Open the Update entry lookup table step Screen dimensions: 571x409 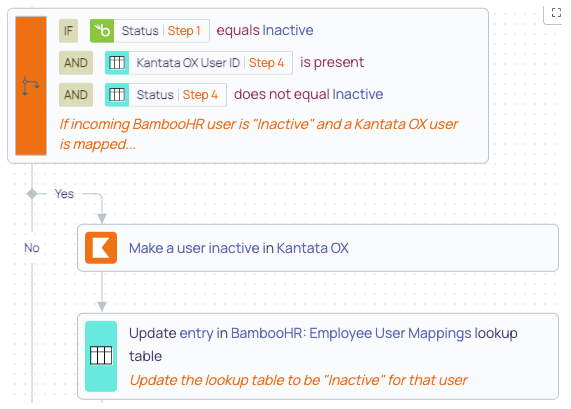pyautogui.click(x=318, y=356)
